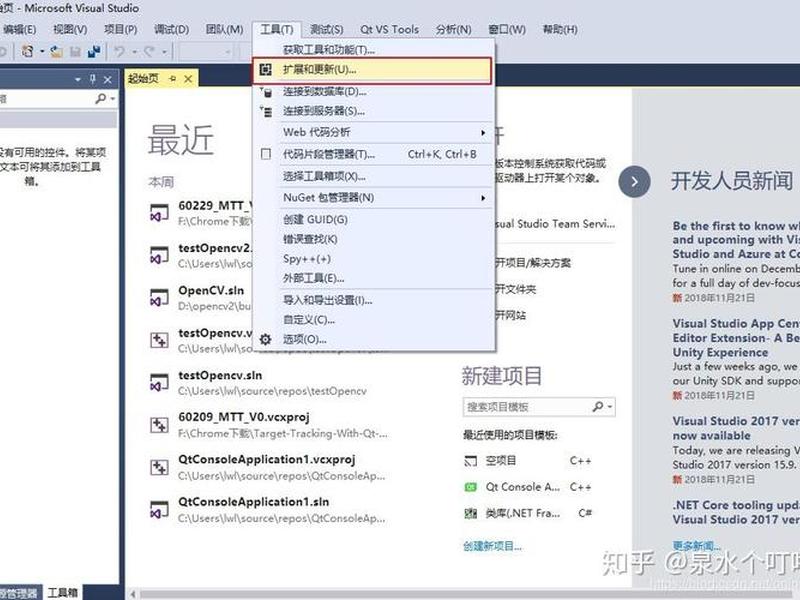The width and height of the screenshot is (800, 600).
Task: Click the 扩展和更新 extensions icon
Action: (265, 69)
